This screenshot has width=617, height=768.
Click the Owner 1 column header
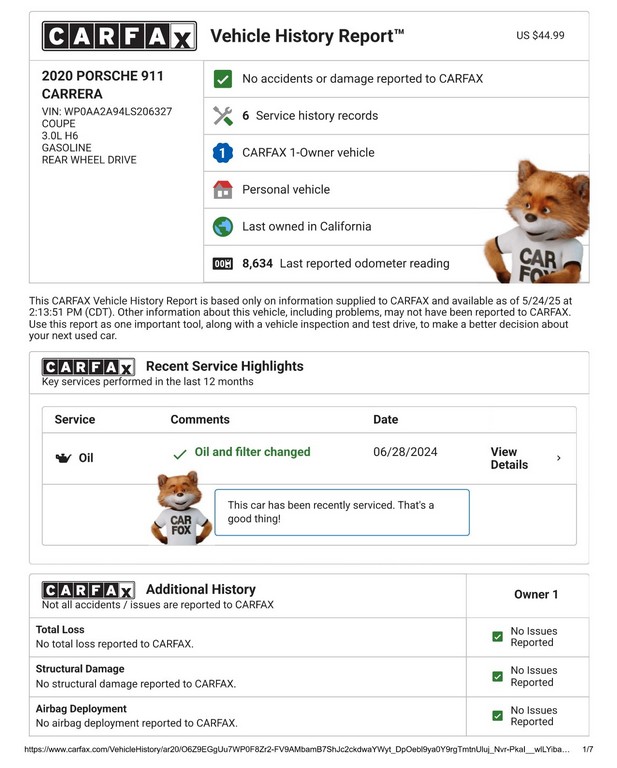[x=536, y=595]
